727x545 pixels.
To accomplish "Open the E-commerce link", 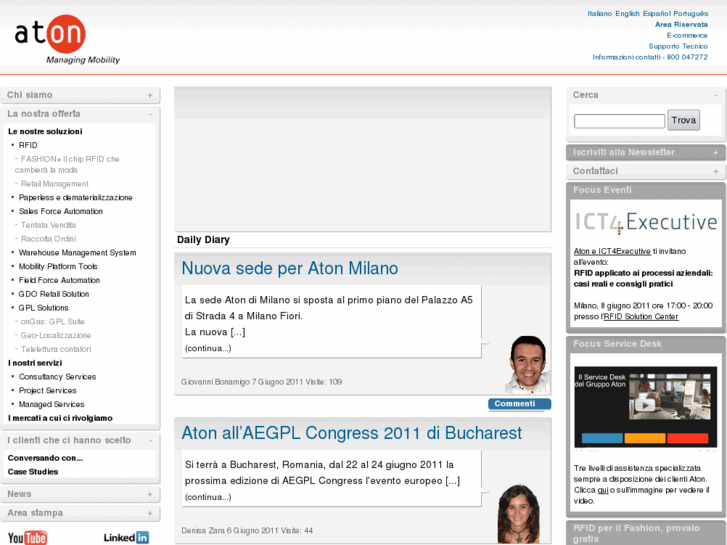I will coord(687,35).
